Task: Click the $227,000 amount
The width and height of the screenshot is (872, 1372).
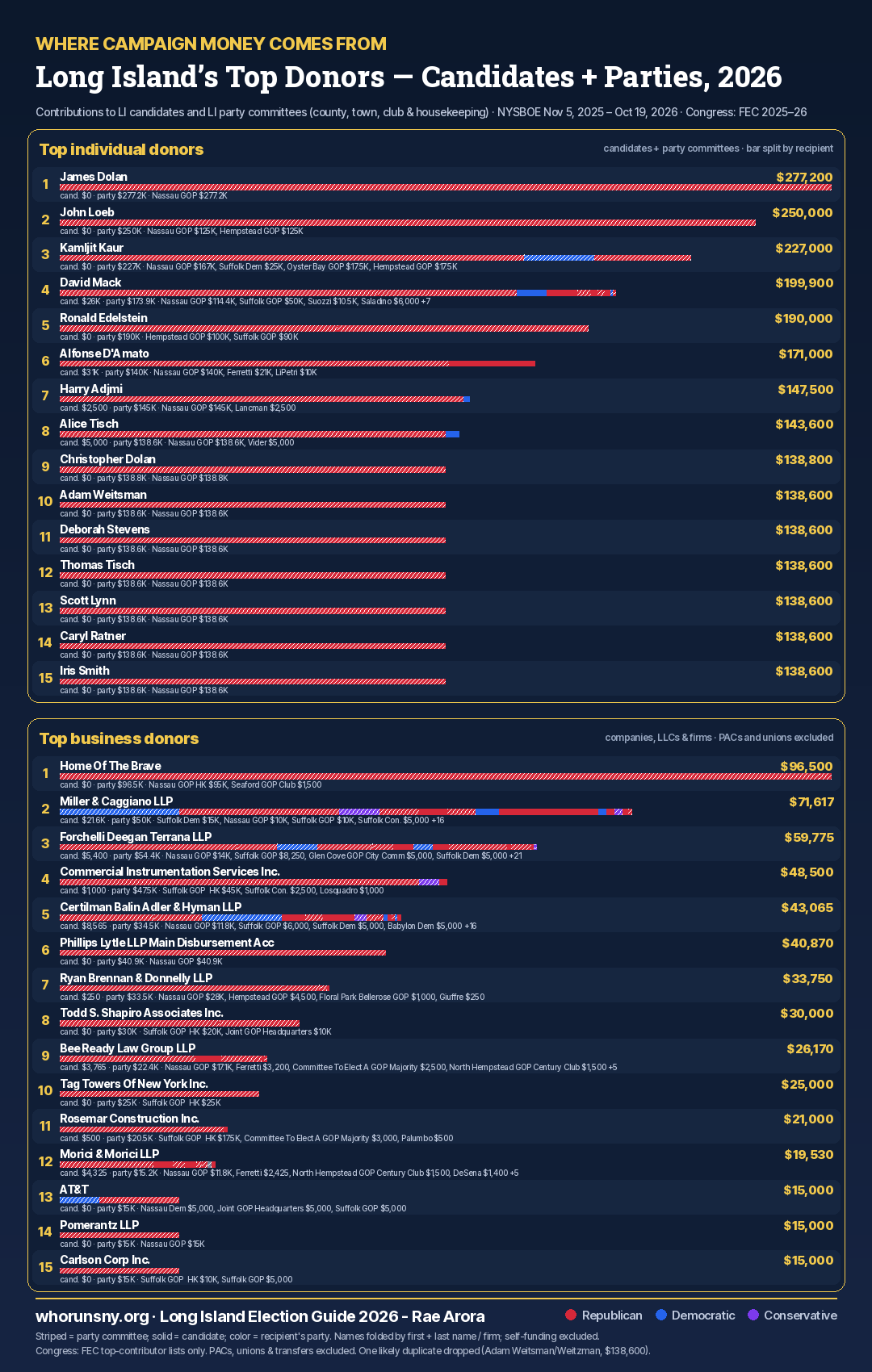Action: (x=804, y=249)
